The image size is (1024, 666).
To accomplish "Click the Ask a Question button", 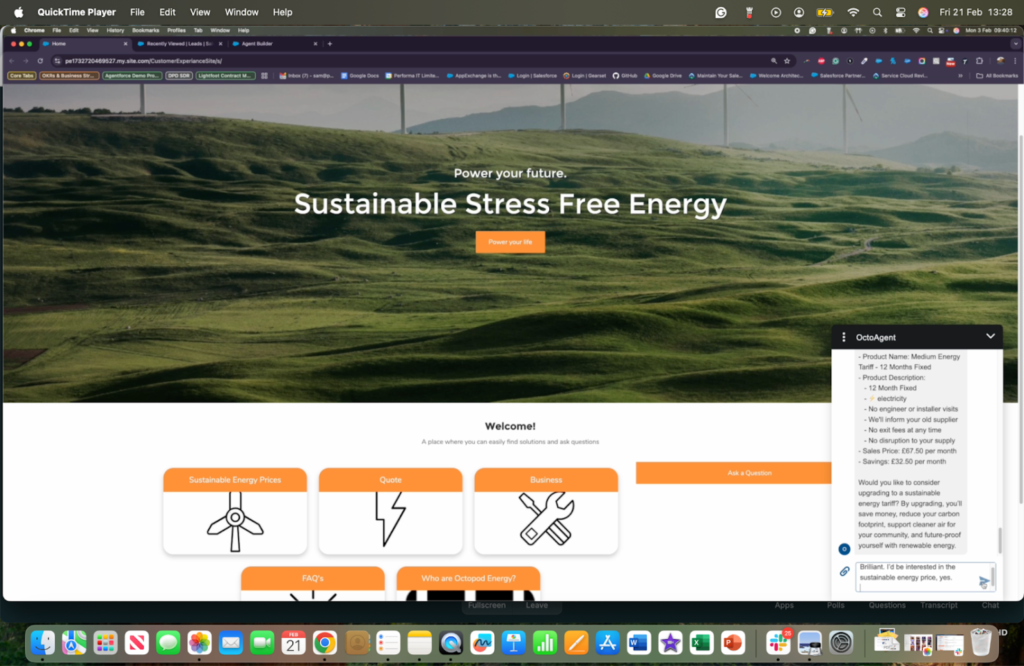I will 749,472.
